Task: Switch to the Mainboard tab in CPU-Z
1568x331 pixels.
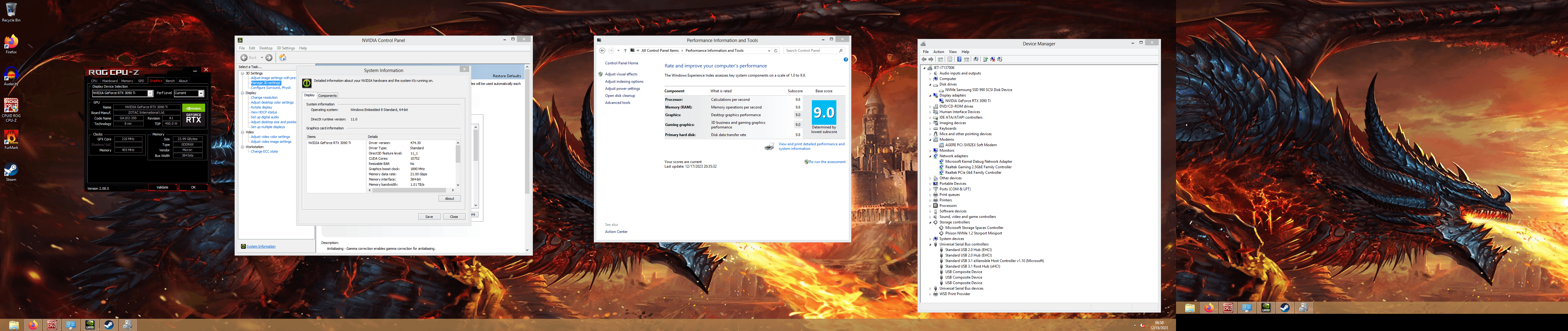Action: point(110,81)
